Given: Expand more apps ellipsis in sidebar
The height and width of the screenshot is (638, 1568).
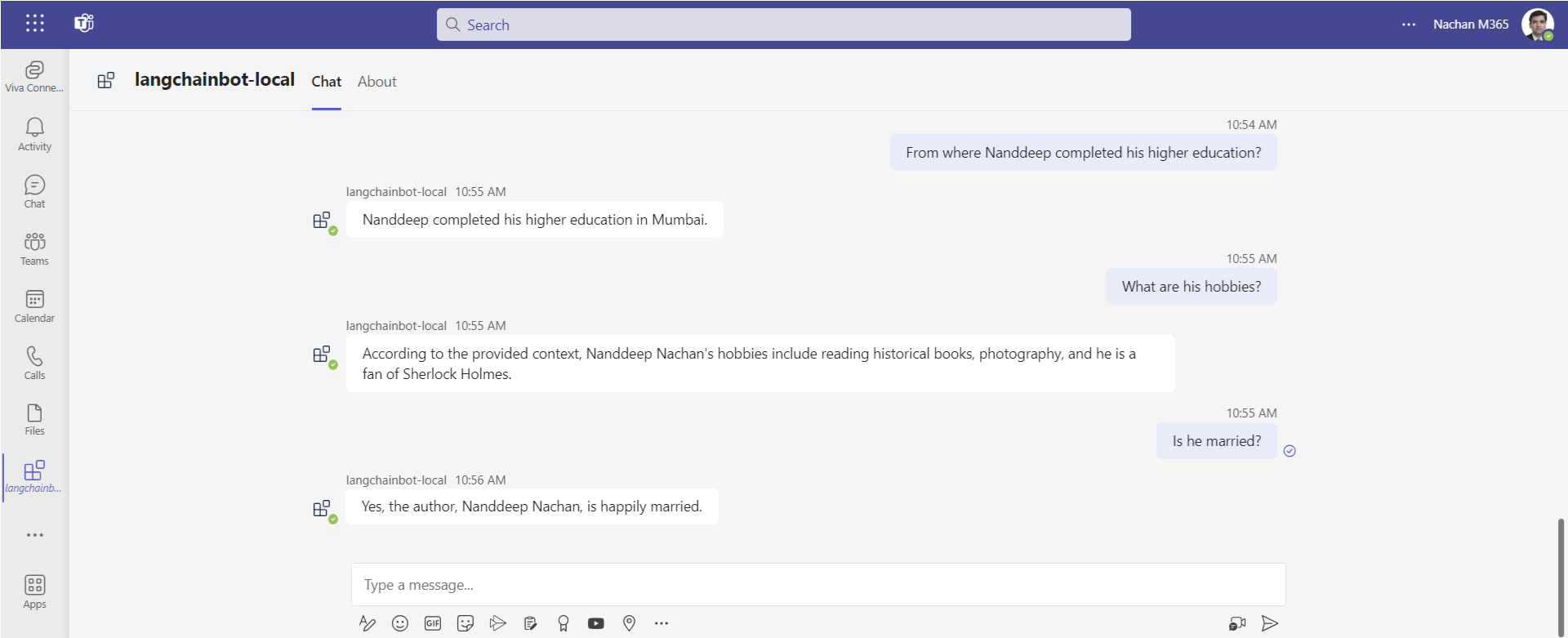Looking at the screenshot, I should click(34, 535).
